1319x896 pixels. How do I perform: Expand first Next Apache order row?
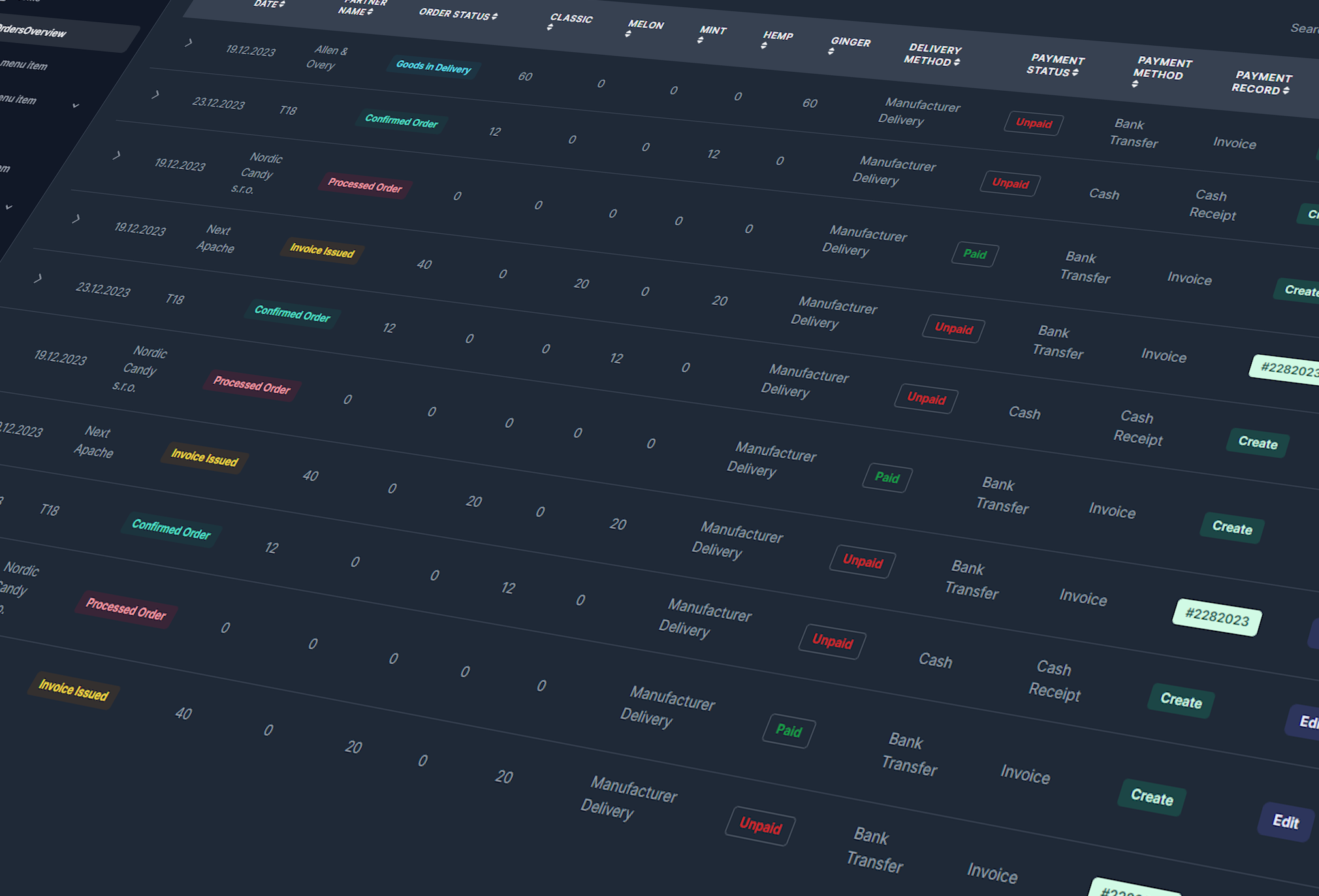click(76, 219)
